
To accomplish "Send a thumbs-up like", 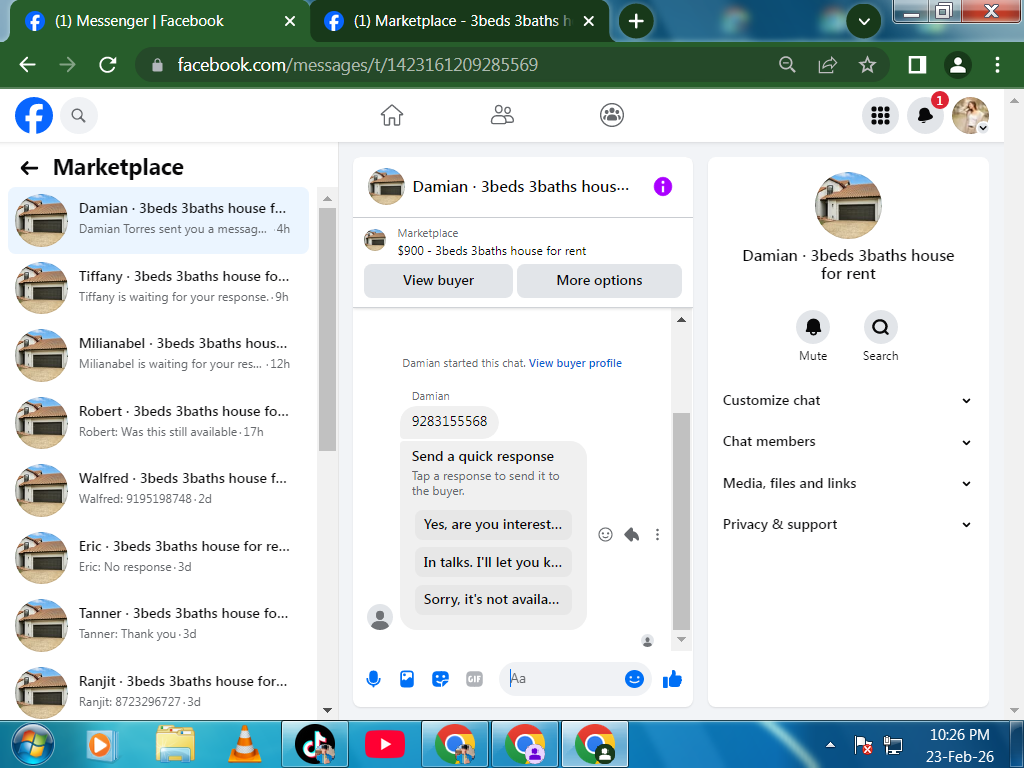I will pyautogui.click(x=672, y=679).
